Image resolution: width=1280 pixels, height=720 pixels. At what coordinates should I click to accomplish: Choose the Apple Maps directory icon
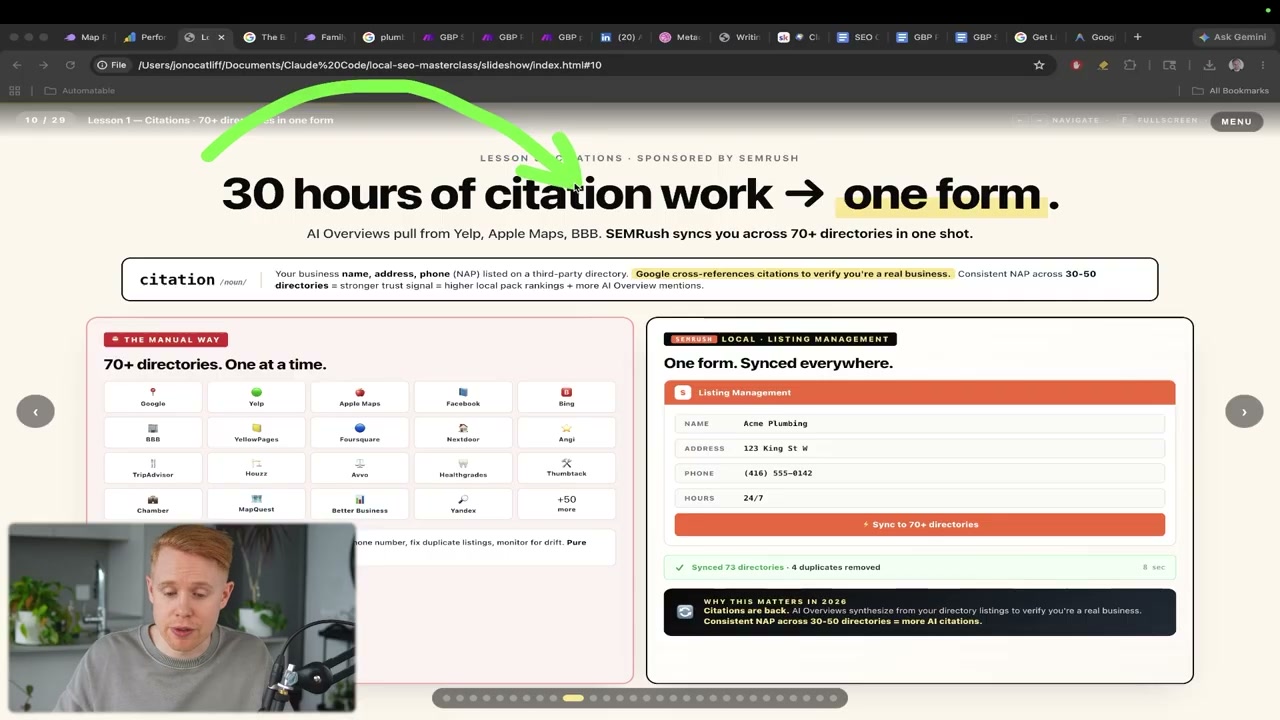pyautogui.click(x=360, y=392)
